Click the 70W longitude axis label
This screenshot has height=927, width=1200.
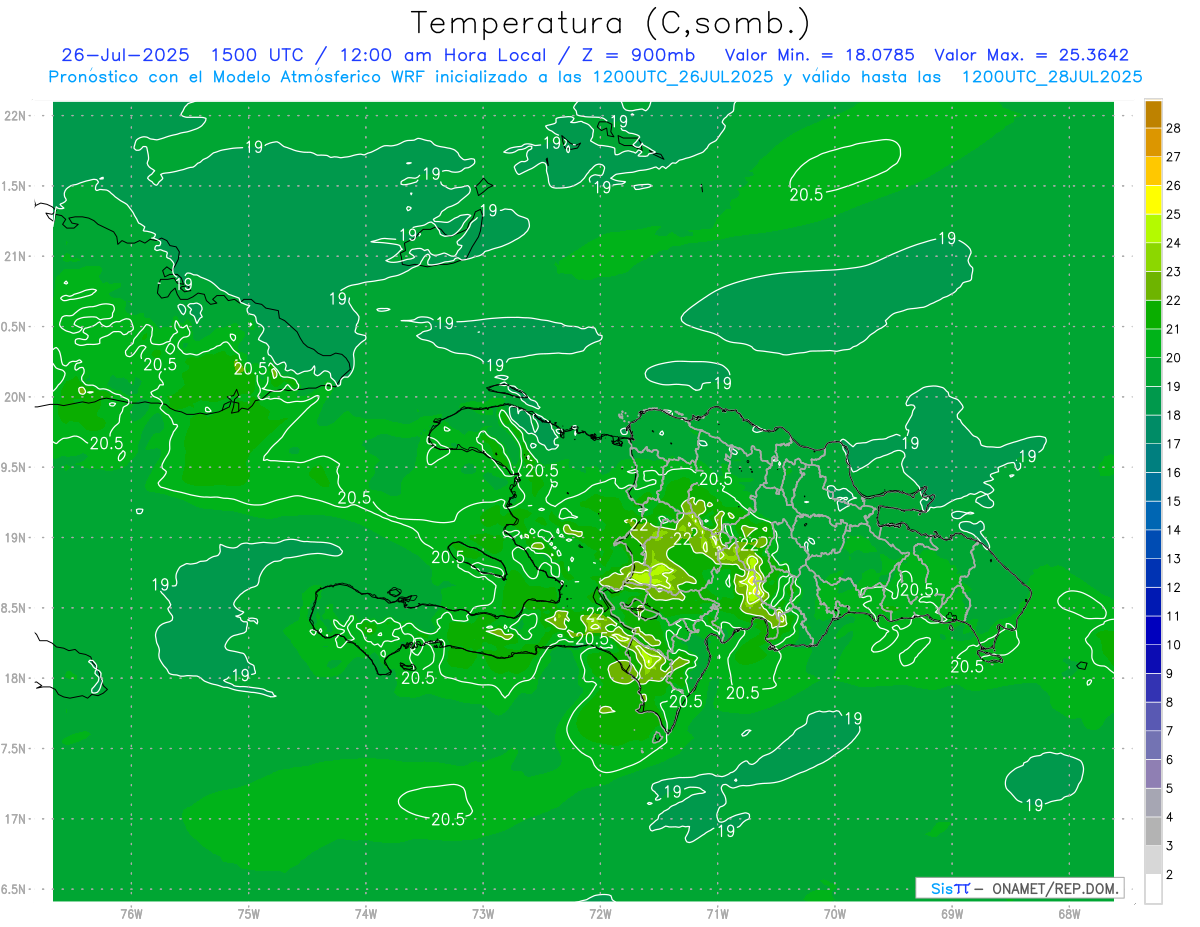click(835, 913)
